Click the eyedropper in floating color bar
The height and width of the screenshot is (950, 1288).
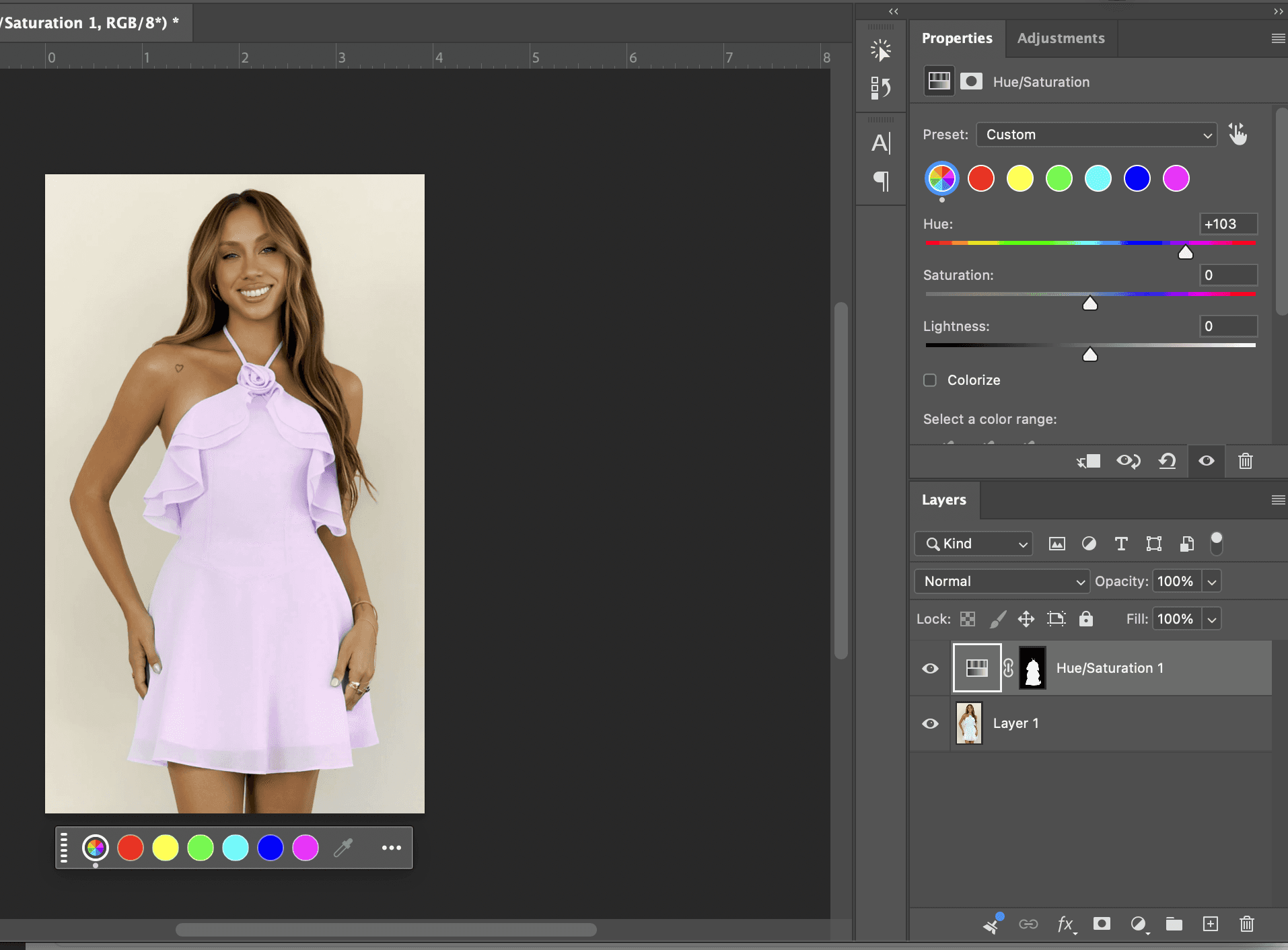[343, 848]
